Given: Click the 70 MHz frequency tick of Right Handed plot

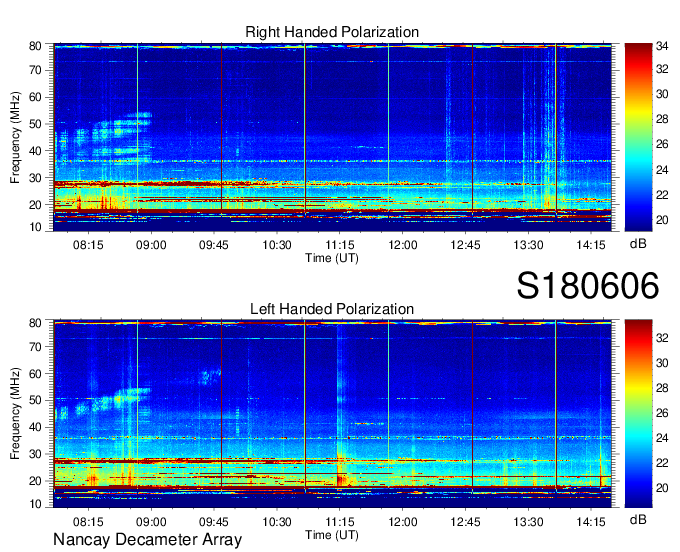Looking at the screenshot, I should tap(35, 70).
